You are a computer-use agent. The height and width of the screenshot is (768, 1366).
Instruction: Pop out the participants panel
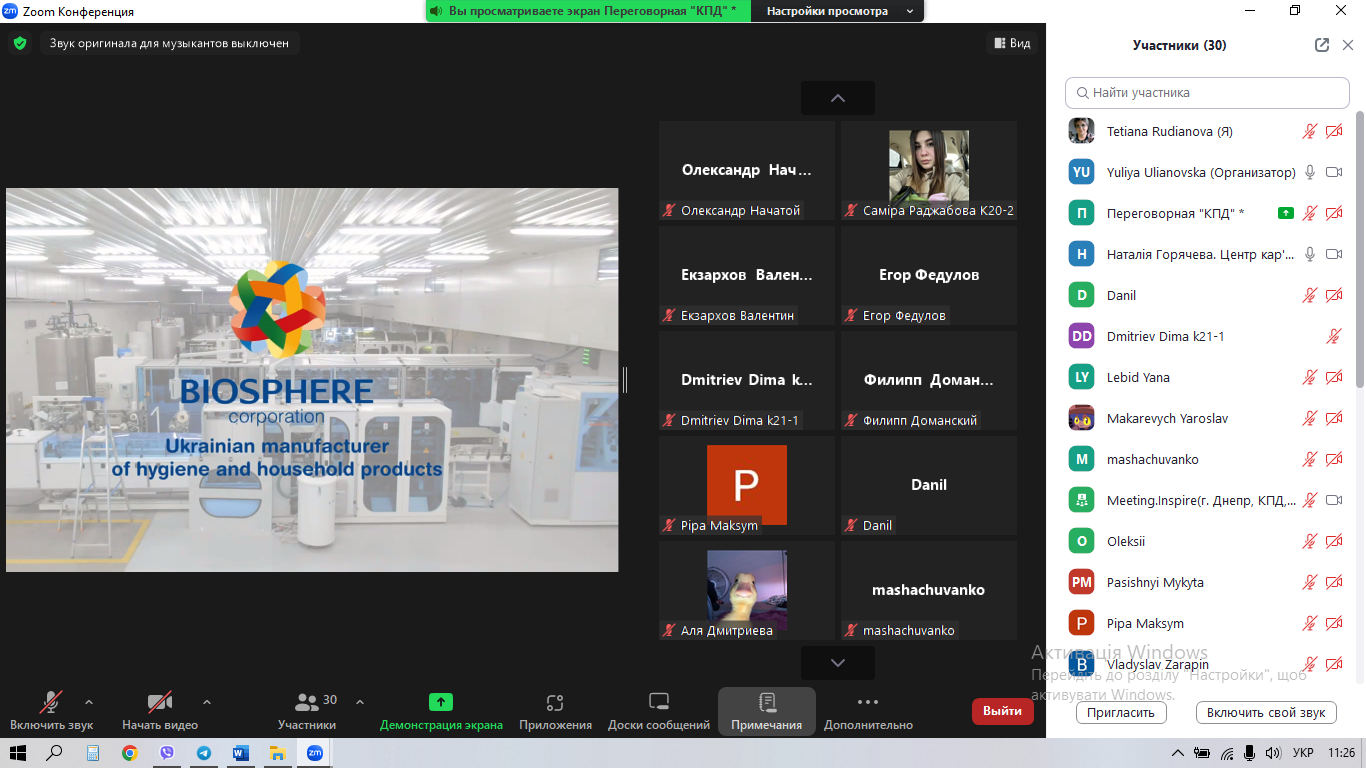(1322, 45)
